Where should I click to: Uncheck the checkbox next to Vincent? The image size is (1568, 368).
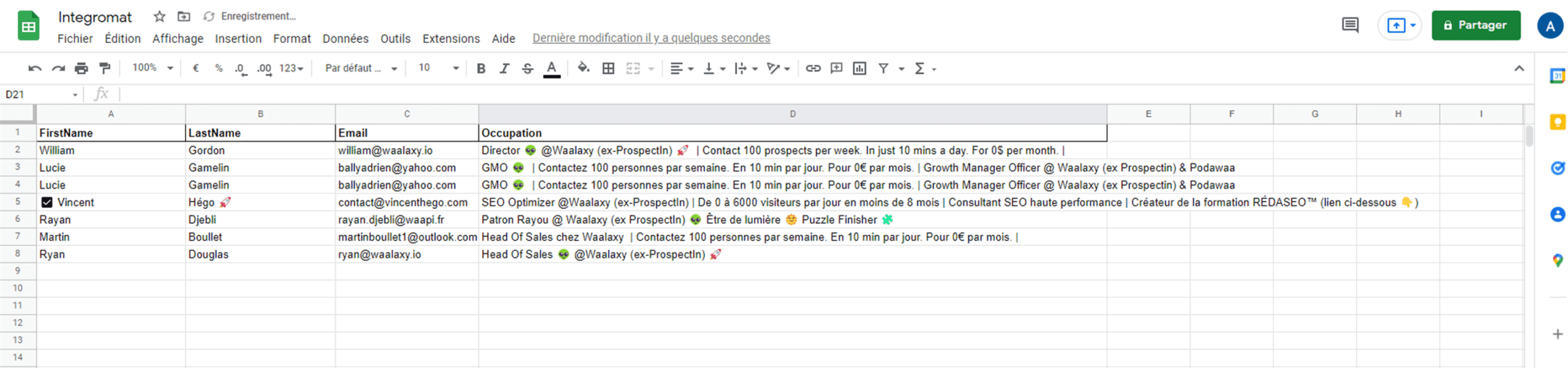[x=47, y=202]
